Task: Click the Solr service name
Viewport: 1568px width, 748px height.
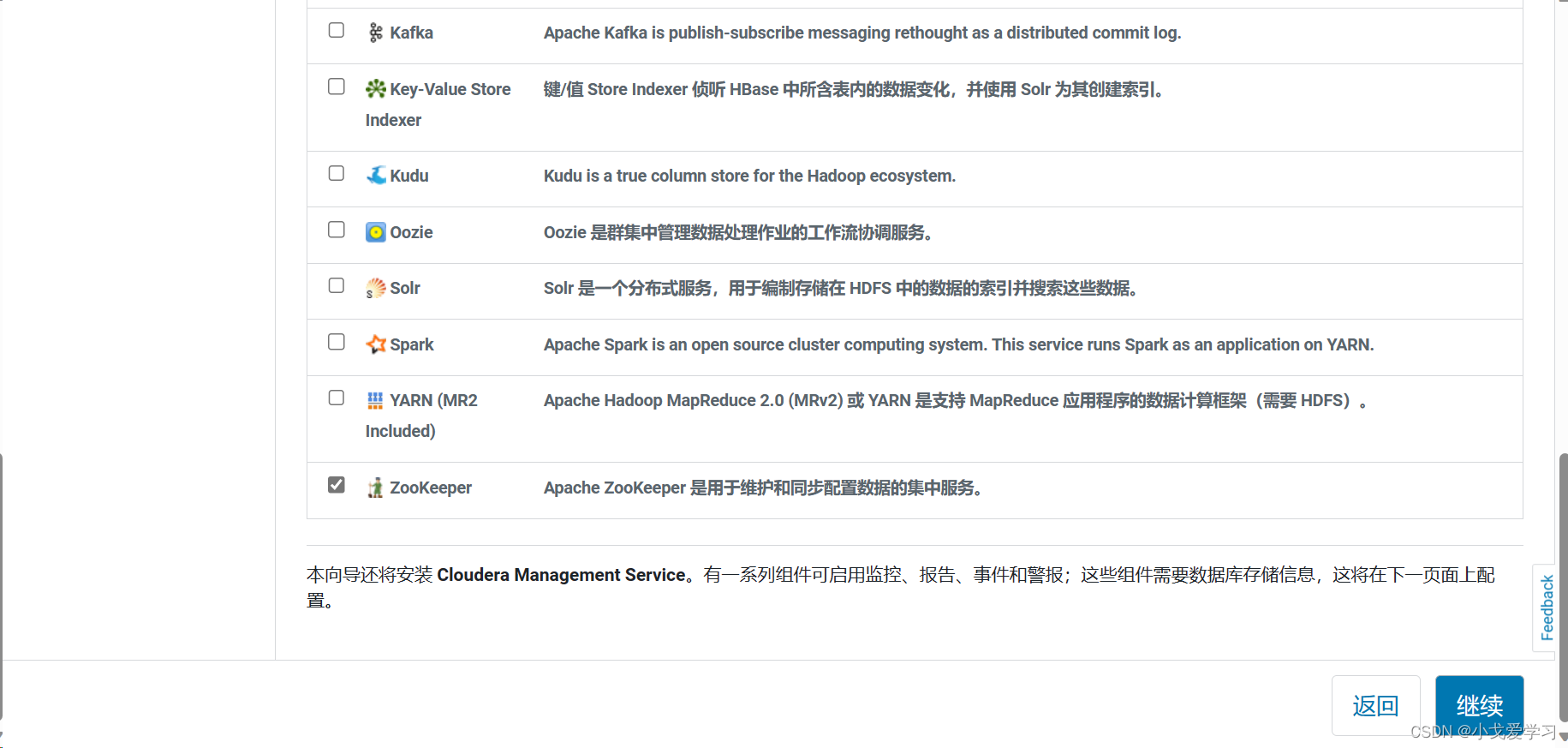Action: 405,288
